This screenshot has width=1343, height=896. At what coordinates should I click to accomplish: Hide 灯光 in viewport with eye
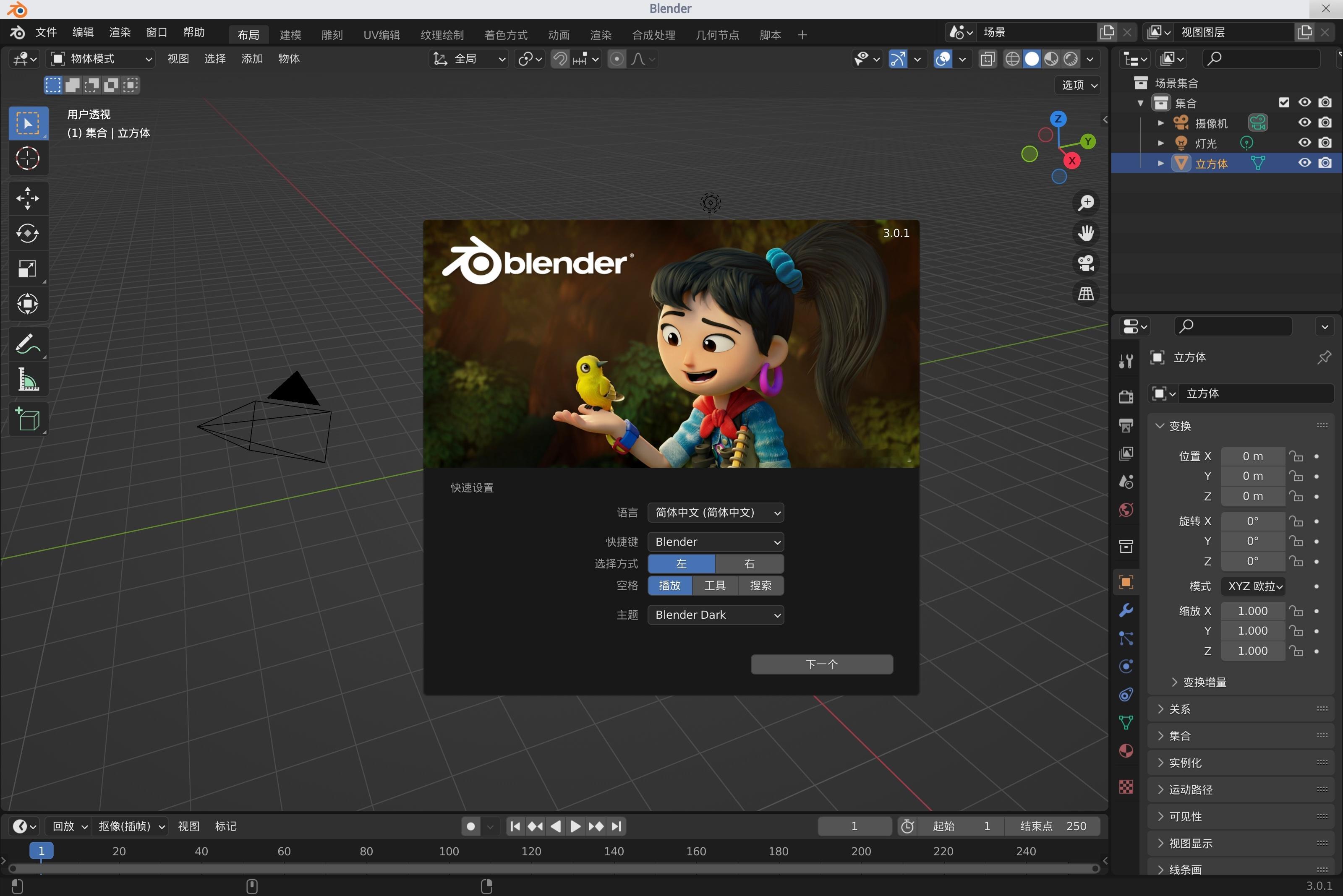pos(1304,142)
